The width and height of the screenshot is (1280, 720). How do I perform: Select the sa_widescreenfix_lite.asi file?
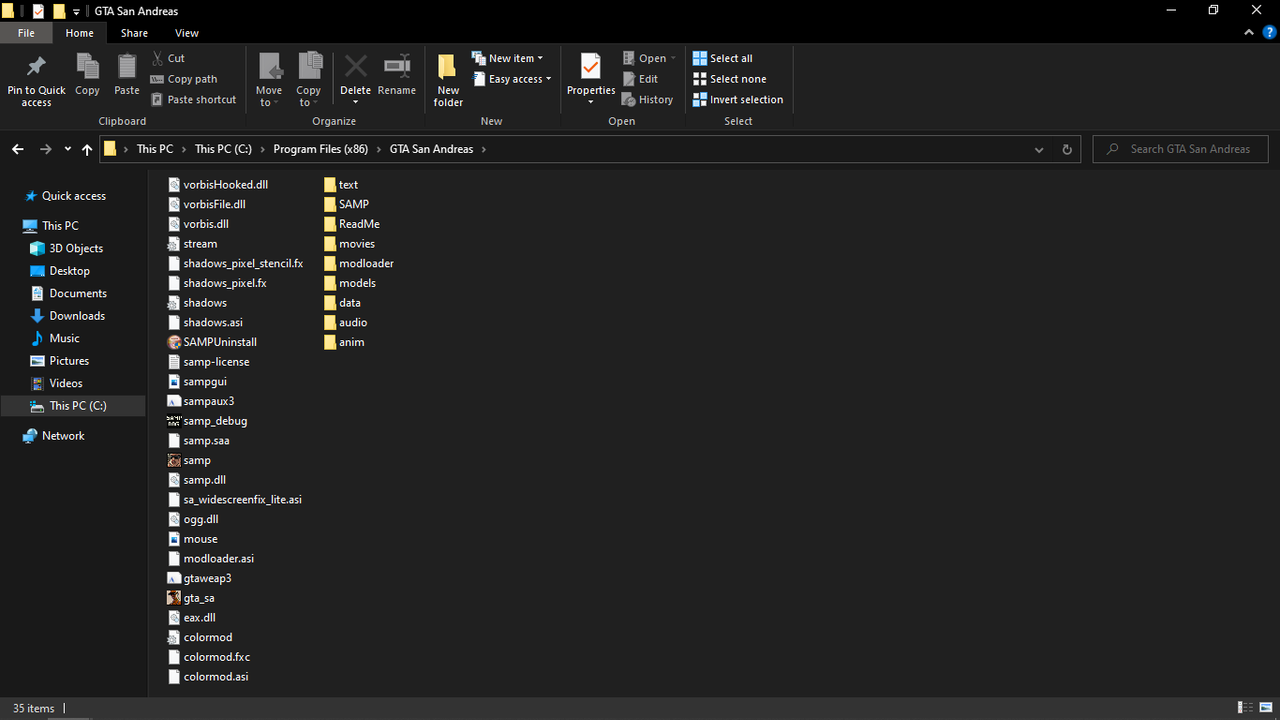(x=235, y=499)
